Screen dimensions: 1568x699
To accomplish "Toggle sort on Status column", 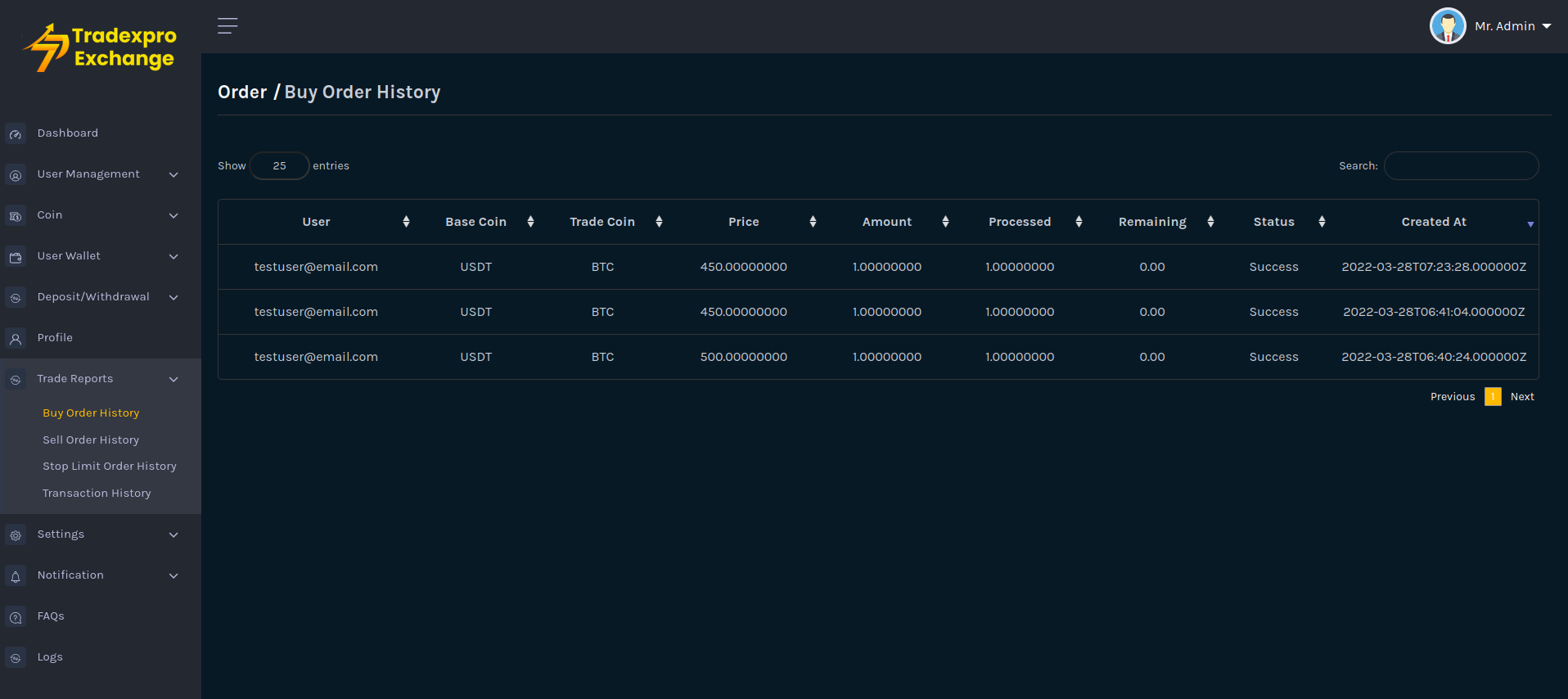I will (1322, 222).
